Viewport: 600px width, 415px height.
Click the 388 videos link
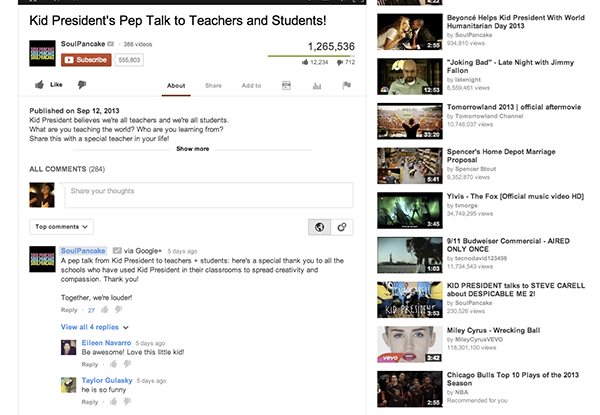pos(138,44)
